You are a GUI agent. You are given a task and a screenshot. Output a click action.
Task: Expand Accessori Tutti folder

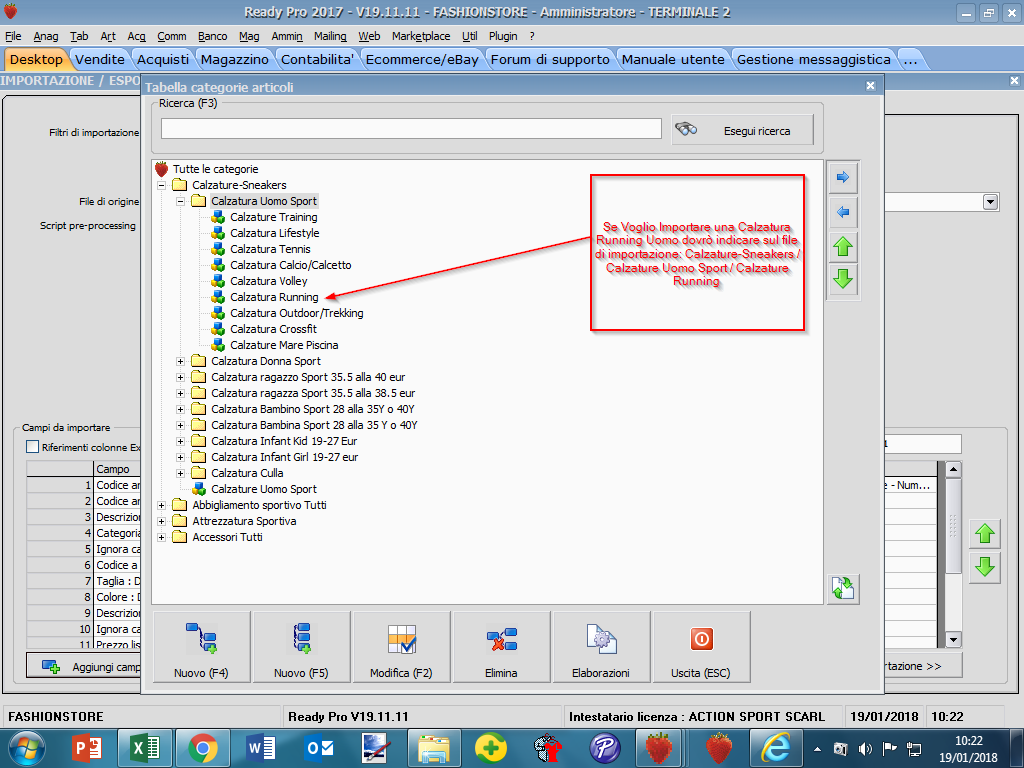[161, 537]
